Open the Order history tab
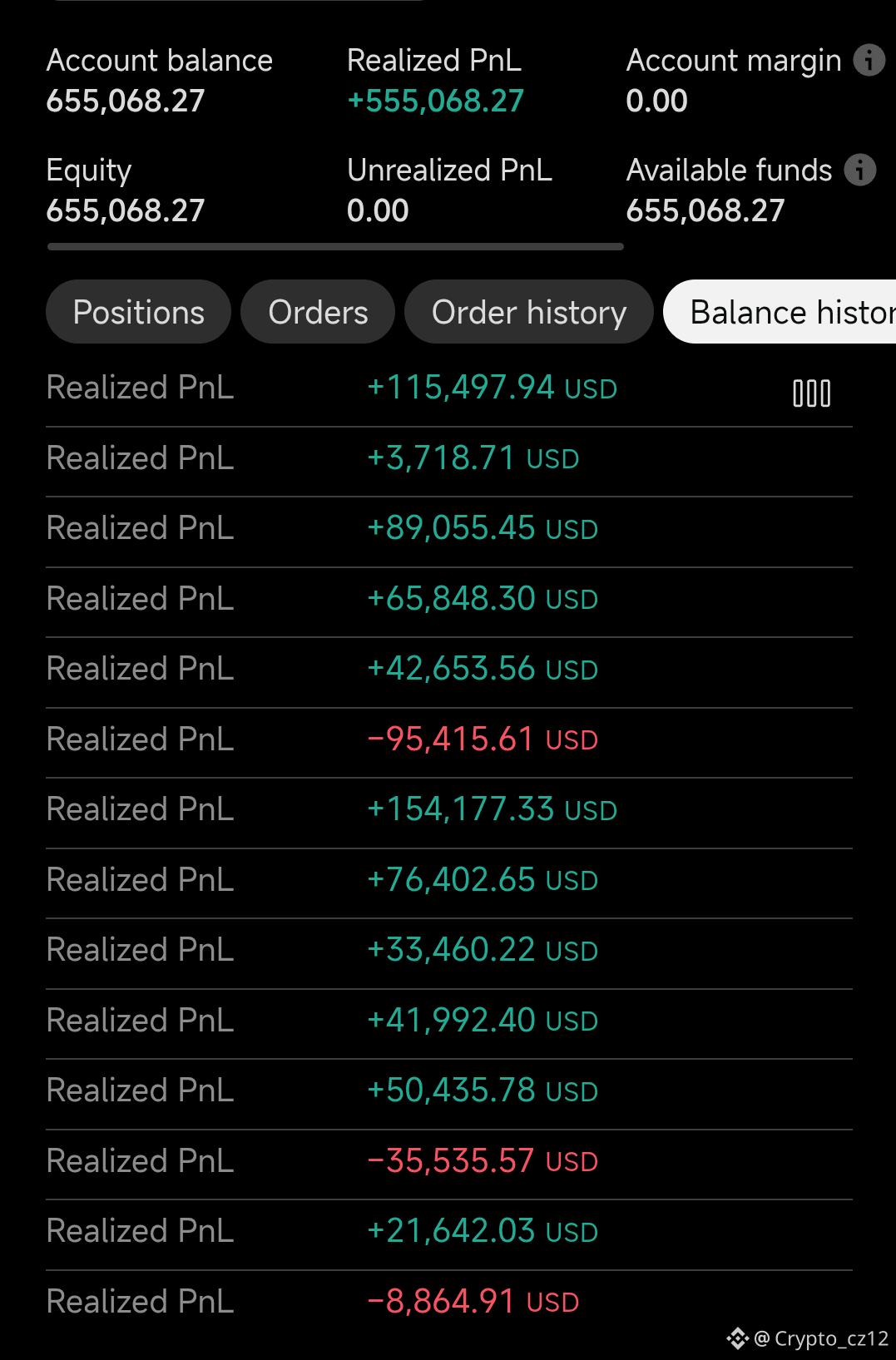 point(529,312)
